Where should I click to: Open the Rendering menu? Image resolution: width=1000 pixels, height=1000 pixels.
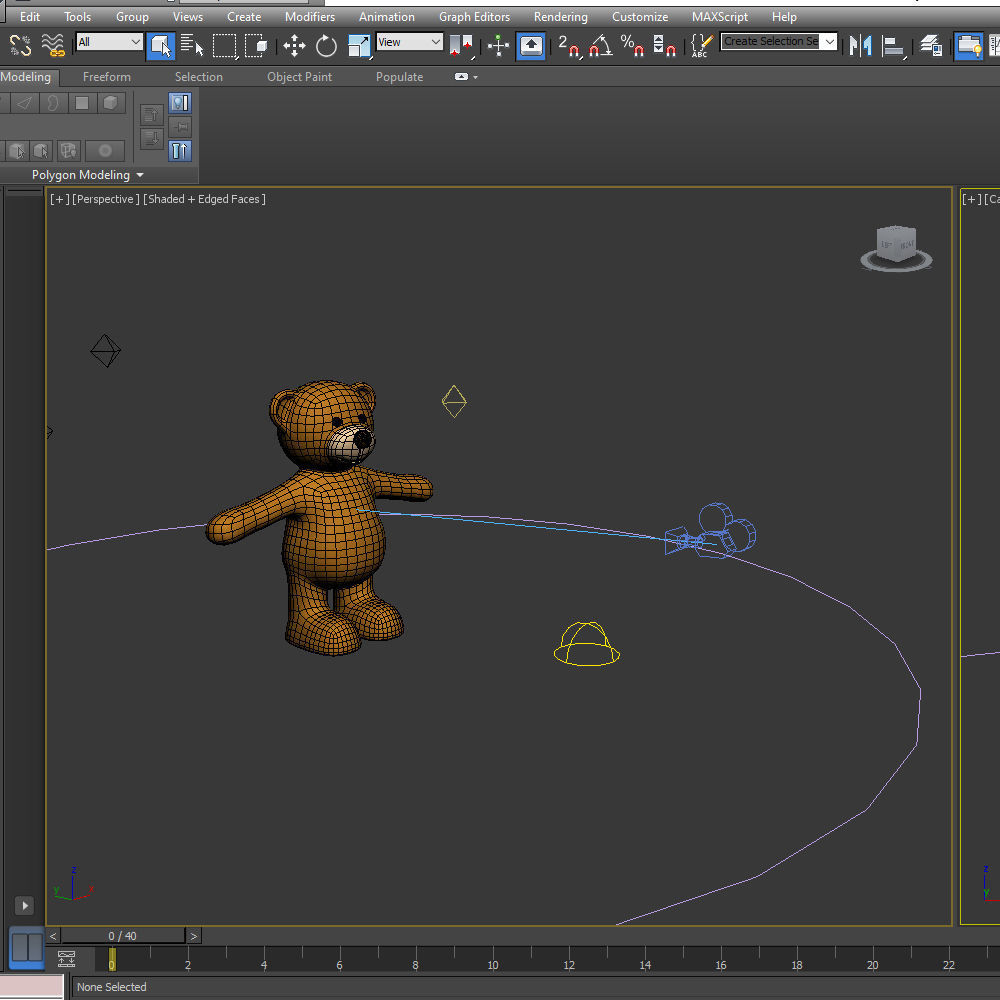[x=561, y=17]
